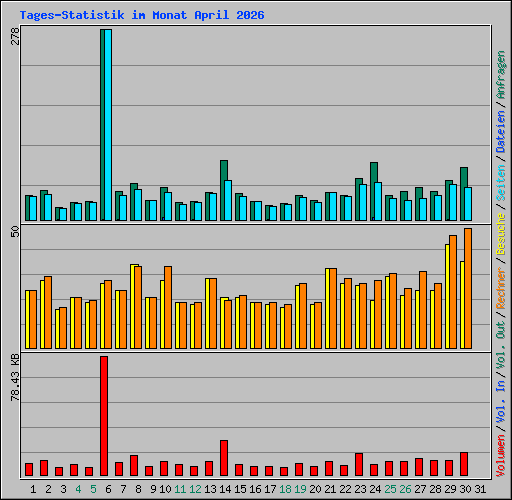Click the '78.43 KB' volume axis label

pos(15,378)
